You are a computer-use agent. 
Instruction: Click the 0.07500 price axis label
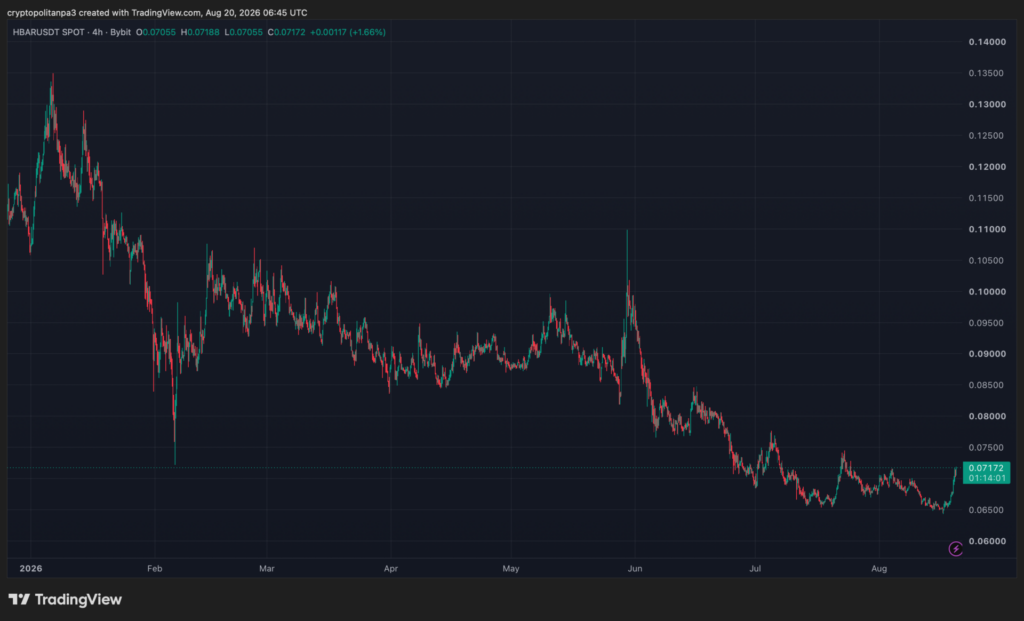click(987, 448)
